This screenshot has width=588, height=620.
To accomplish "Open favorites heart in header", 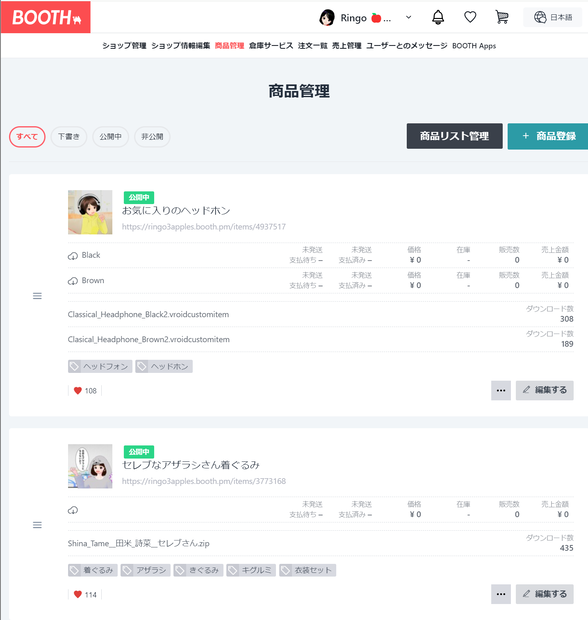I will [470, 17].
